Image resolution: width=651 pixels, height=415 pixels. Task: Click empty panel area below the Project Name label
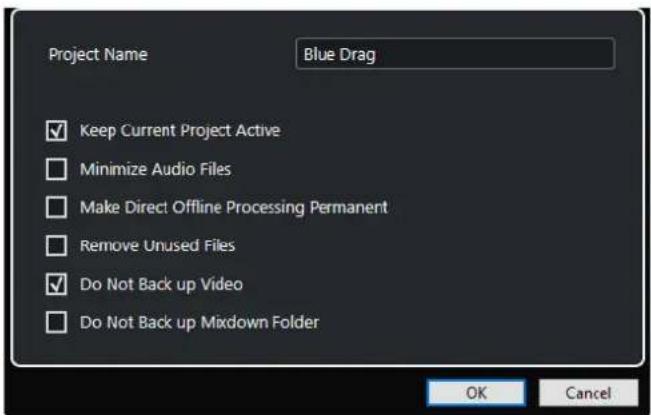coord(125,91)
